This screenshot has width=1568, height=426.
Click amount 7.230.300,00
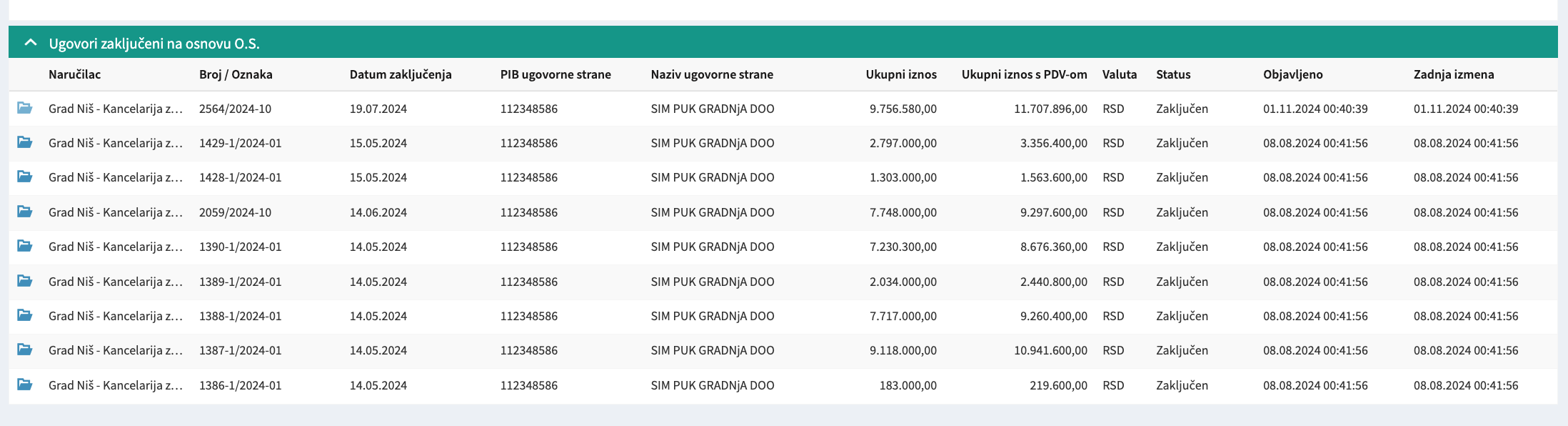click(x=903, y=247)
